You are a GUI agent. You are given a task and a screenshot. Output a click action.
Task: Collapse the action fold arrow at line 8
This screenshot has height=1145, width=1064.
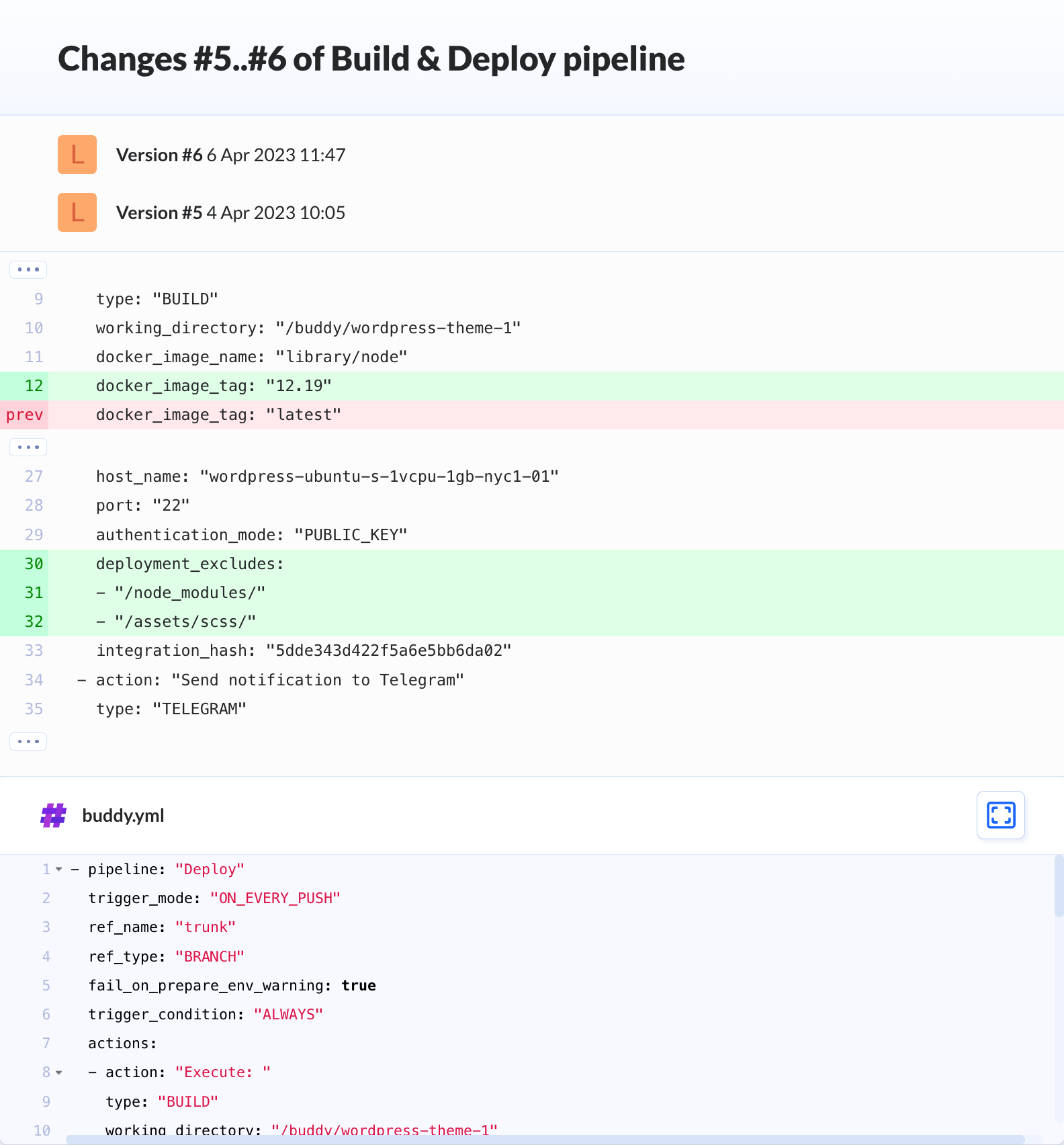tap(59, 1072)
